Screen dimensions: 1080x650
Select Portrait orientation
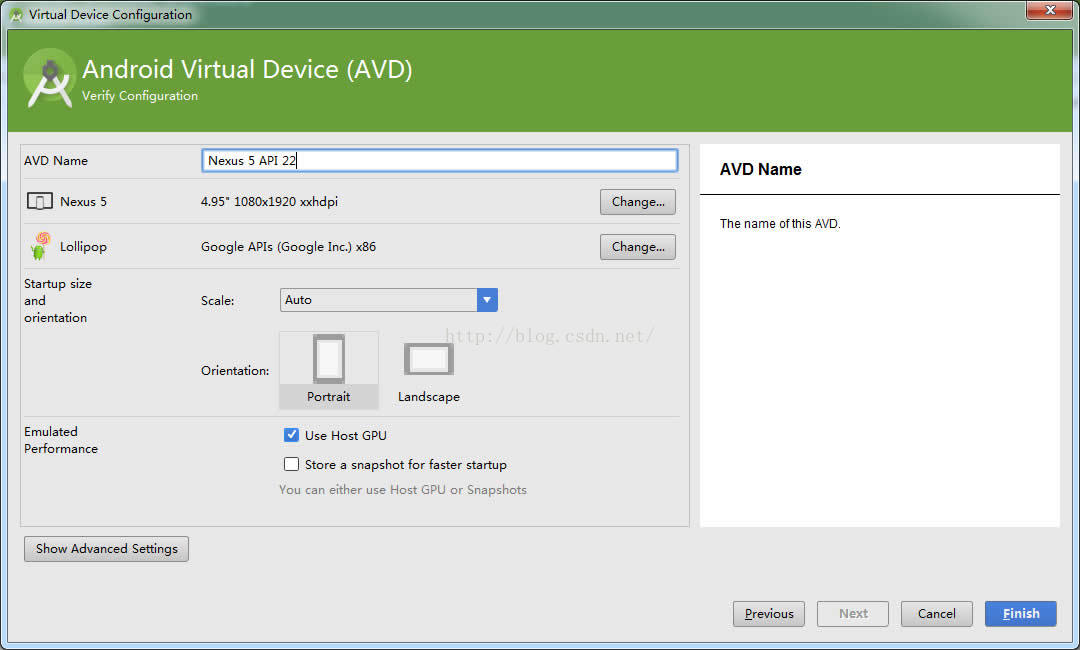(x=329, y=370)
